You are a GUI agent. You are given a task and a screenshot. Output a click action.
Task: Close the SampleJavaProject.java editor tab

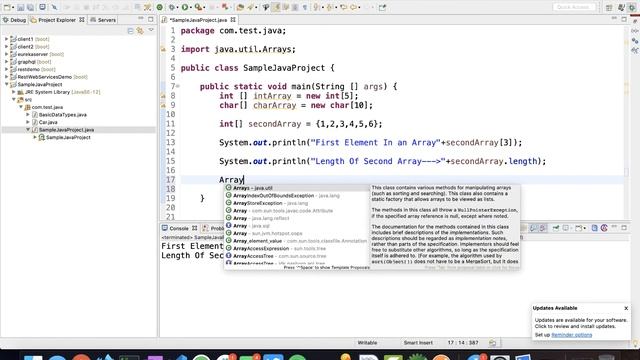click(x=233, y=20)
